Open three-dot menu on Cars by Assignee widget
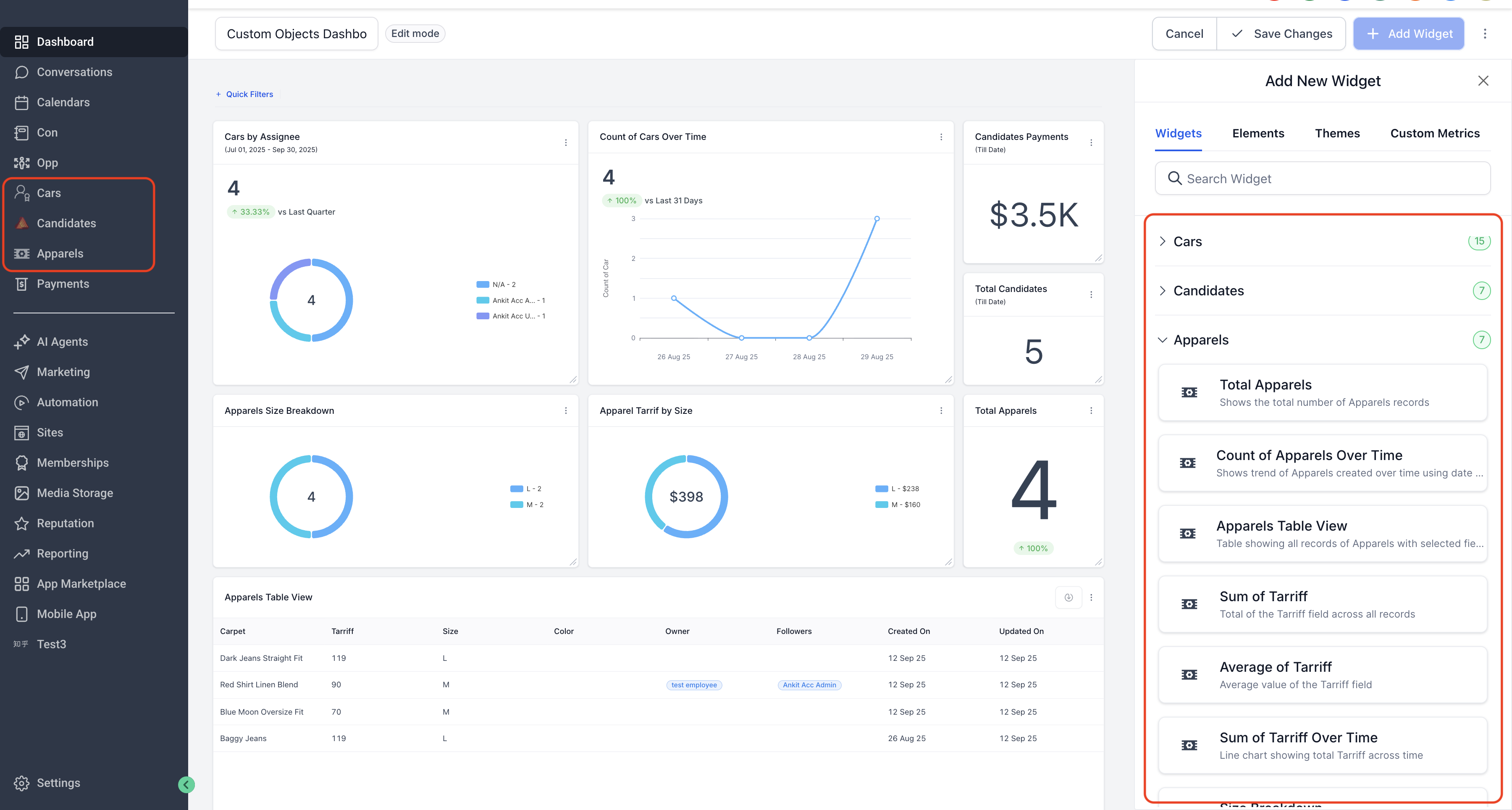 click(566, 142)
